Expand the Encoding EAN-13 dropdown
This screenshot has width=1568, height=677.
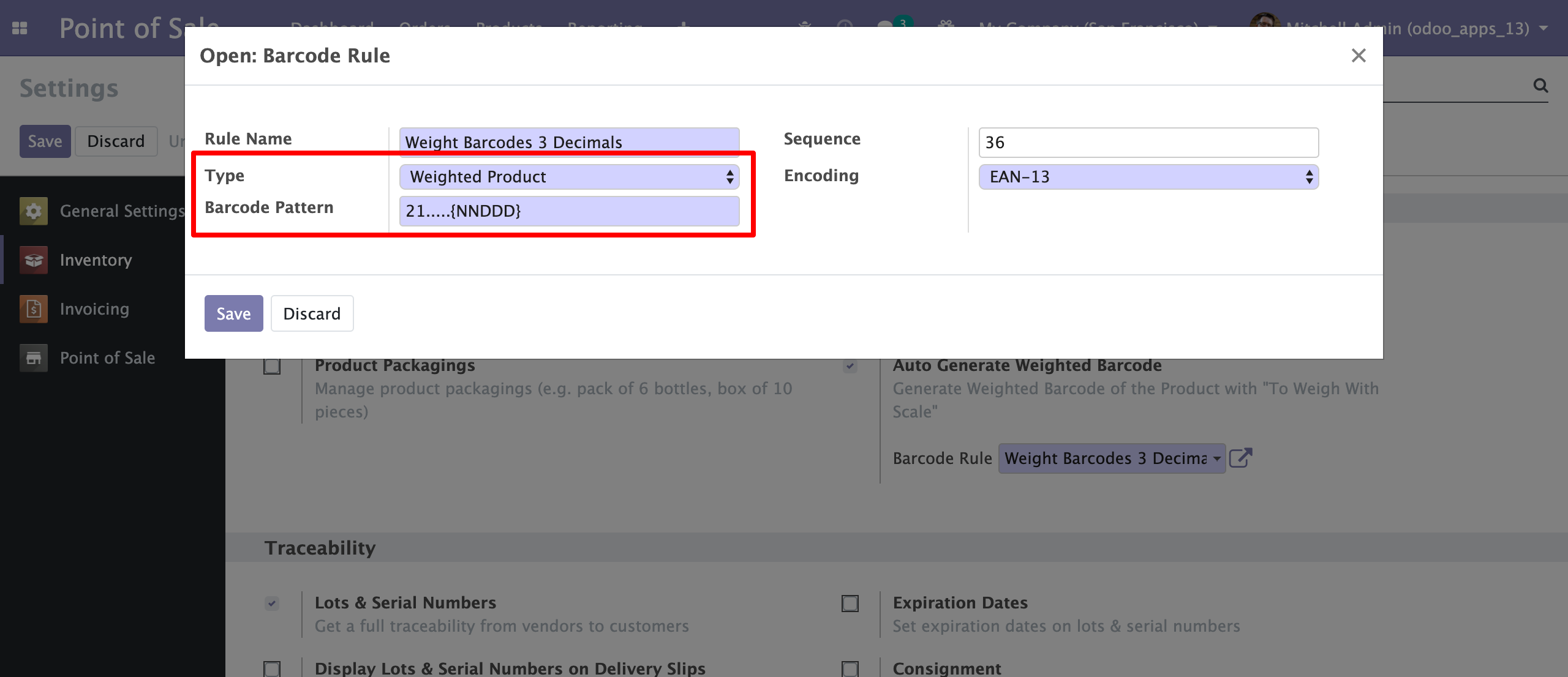pos(1148,177)
